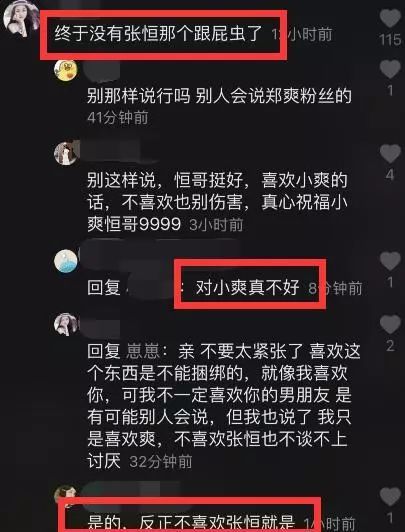Tap the blurred replied-to username after 回复
This screenshot has height=532, width=405.
[x=153, y=287]
